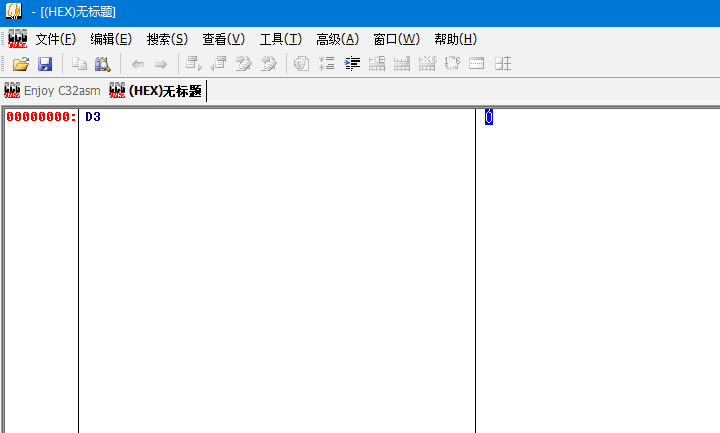This screenshot has width=720, height=433.
Task: Click the percent dollar grid icon
Action: [427, 63]
